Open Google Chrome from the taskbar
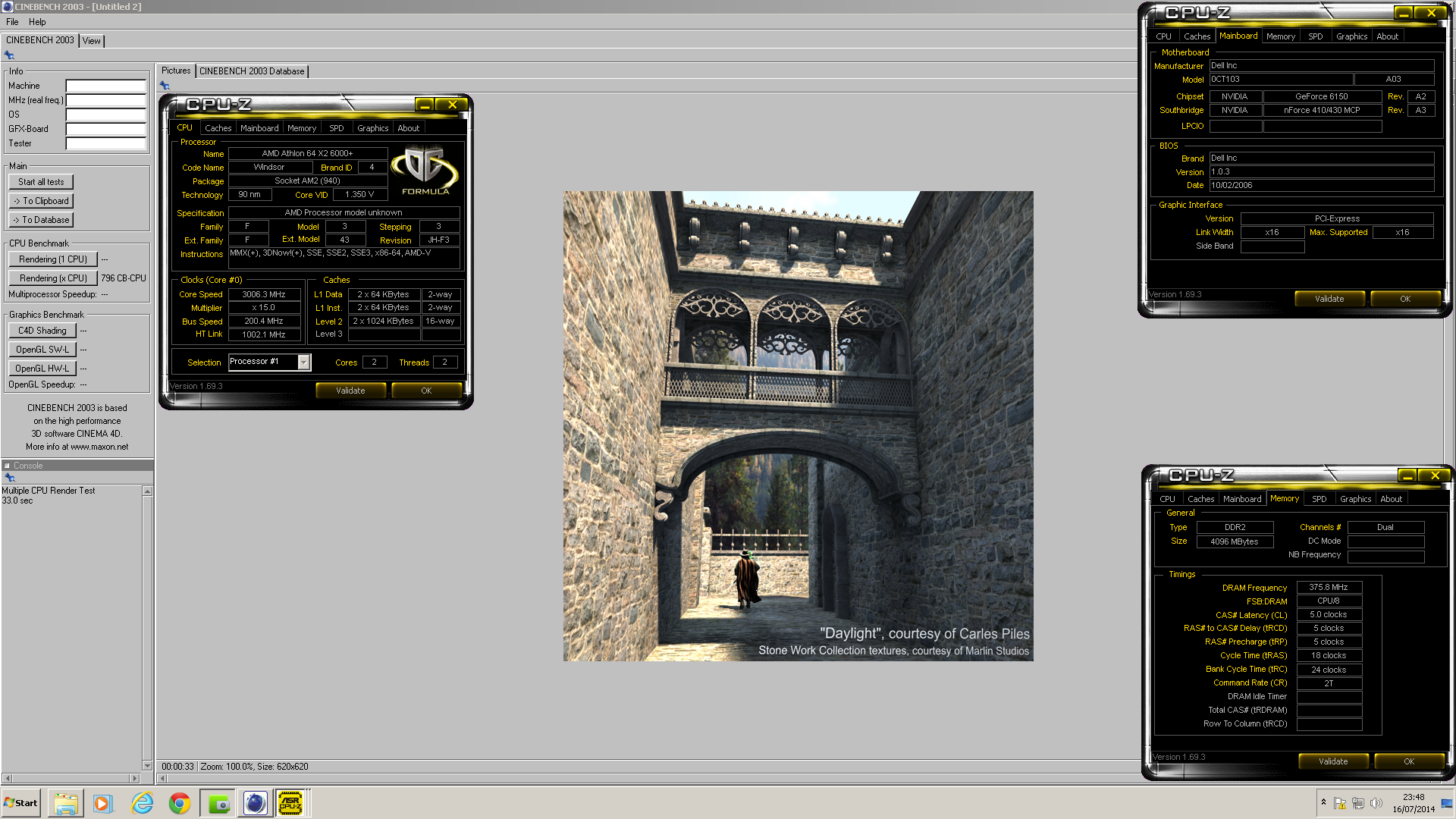 pos(180,803)
